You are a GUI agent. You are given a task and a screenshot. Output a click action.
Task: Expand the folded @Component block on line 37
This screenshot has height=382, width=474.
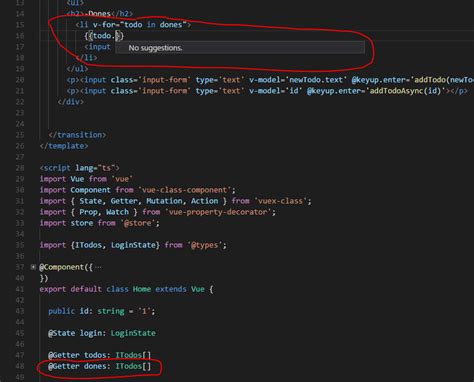(33, 267)
